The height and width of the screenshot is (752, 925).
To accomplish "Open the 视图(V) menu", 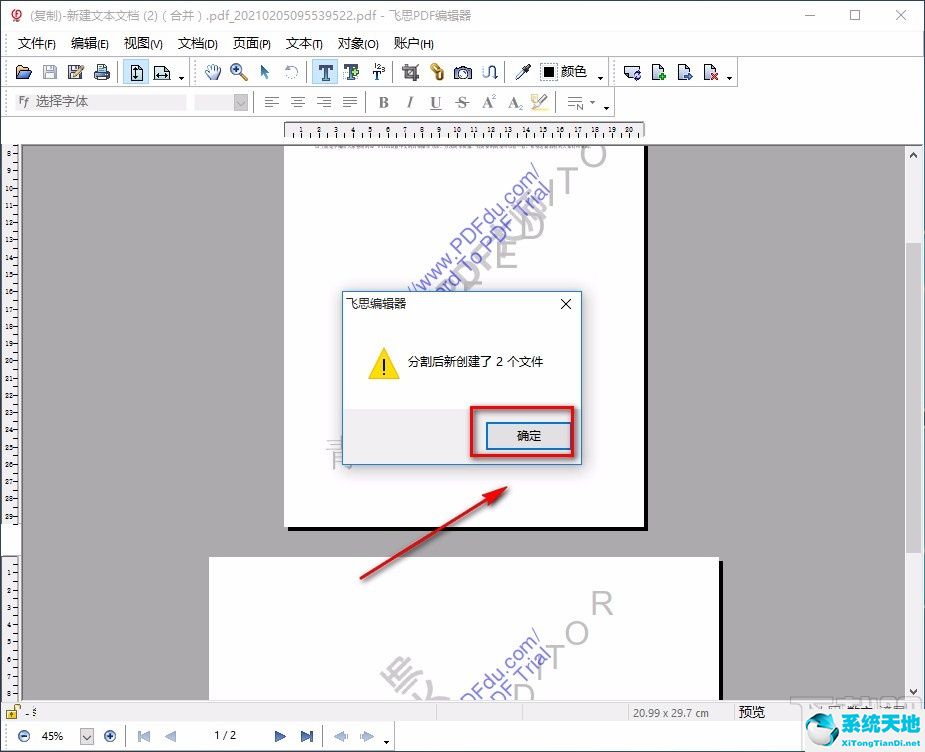I will [x=143, y=44].
